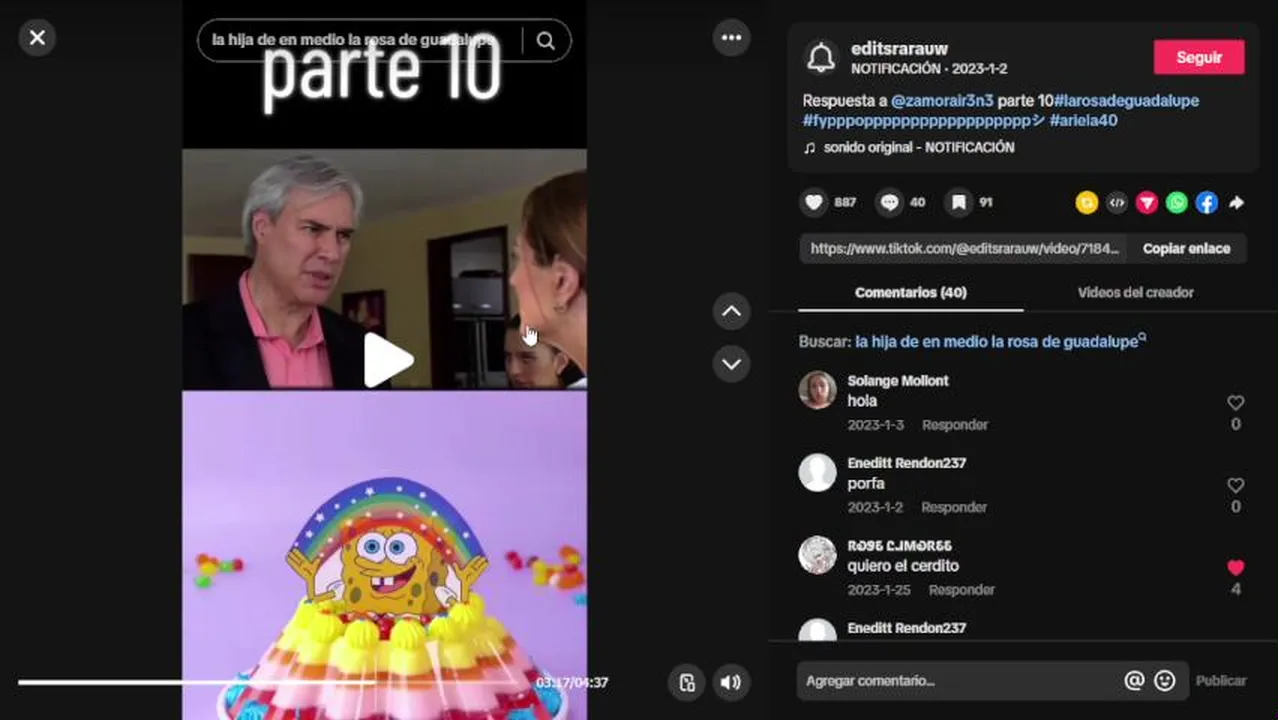The width and height of the screenshot is (1278, 720).
Task: Like the video with heart icon
Action: (814, 203)
